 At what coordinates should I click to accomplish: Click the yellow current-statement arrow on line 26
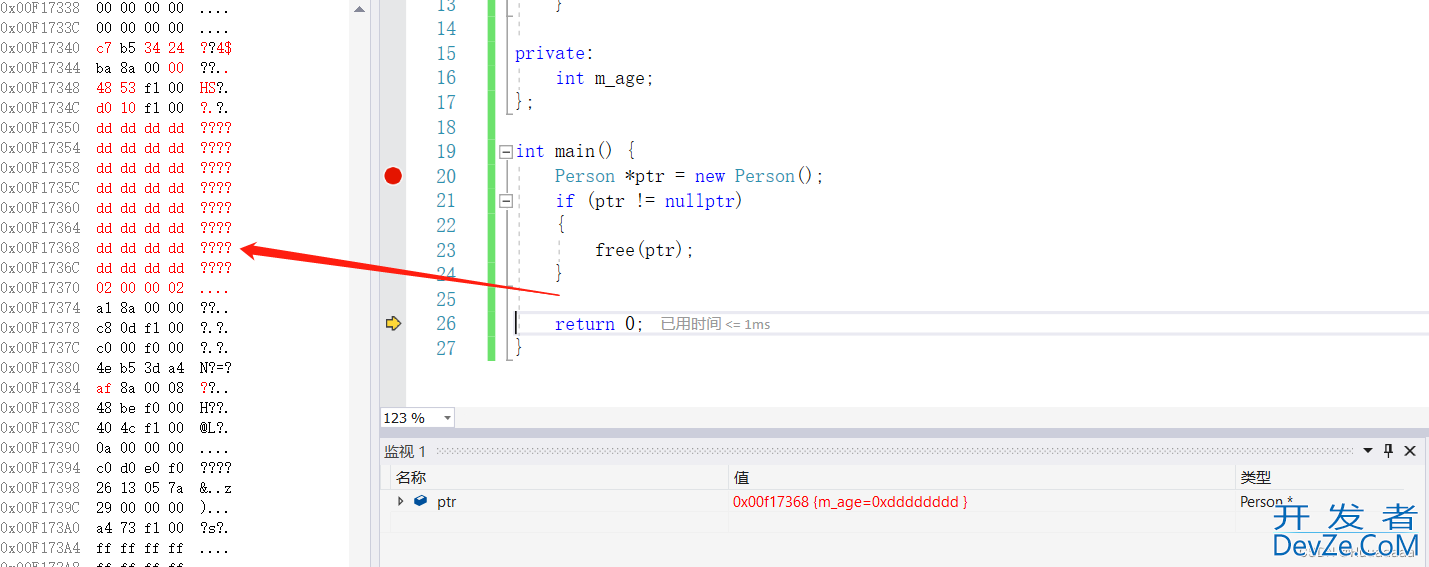393,323
